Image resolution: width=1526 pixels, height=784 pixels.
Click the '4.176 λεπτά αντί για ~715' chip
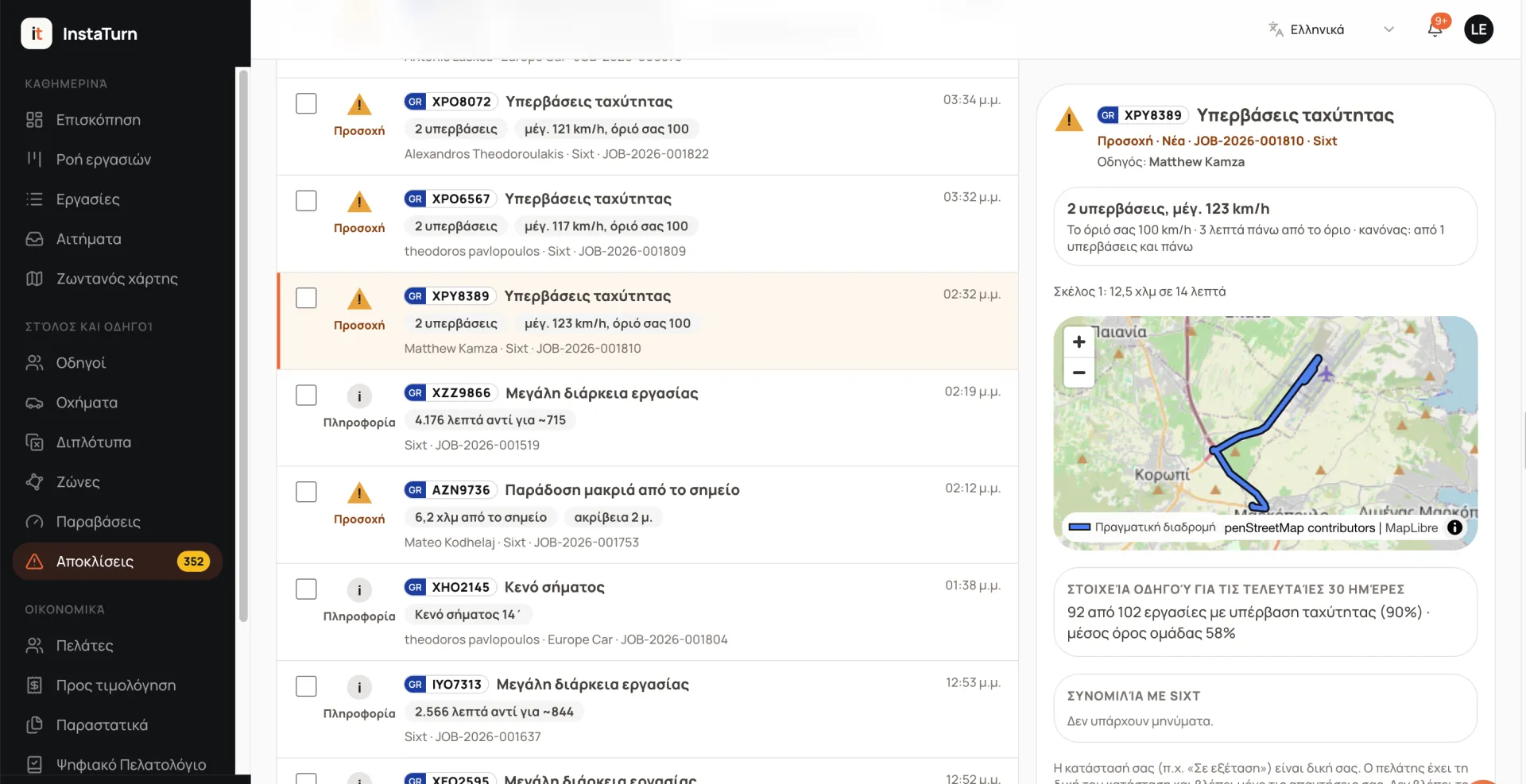click(x=490, y=420)
